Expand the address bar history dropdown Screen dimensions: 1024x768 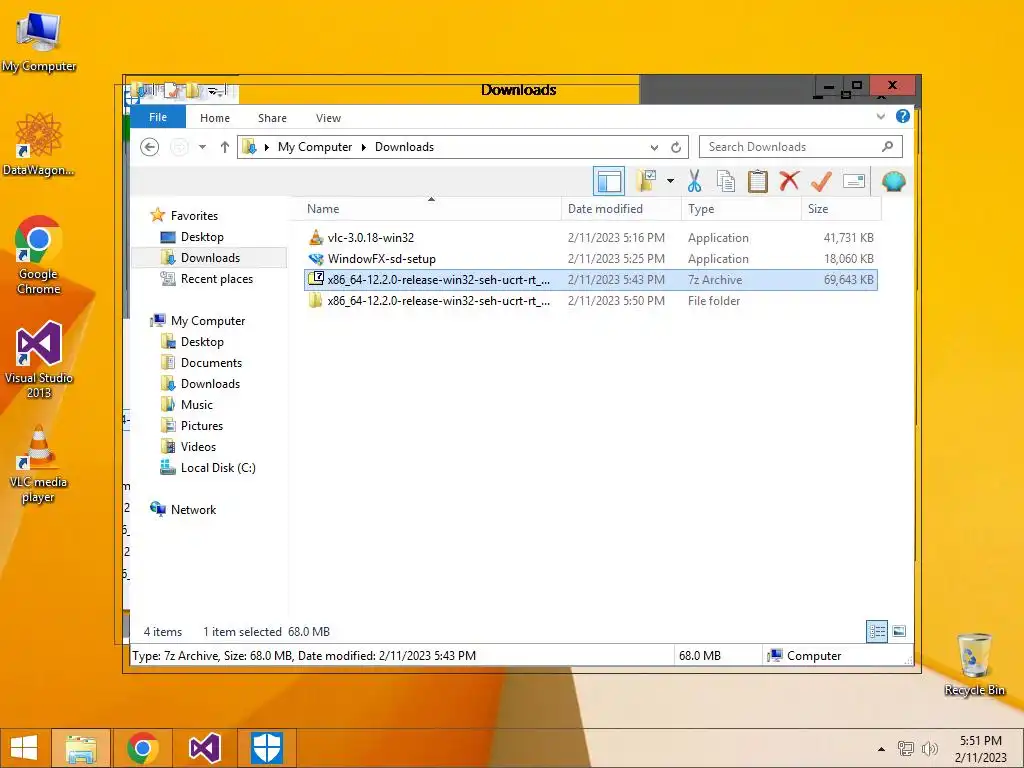(654, 148)
